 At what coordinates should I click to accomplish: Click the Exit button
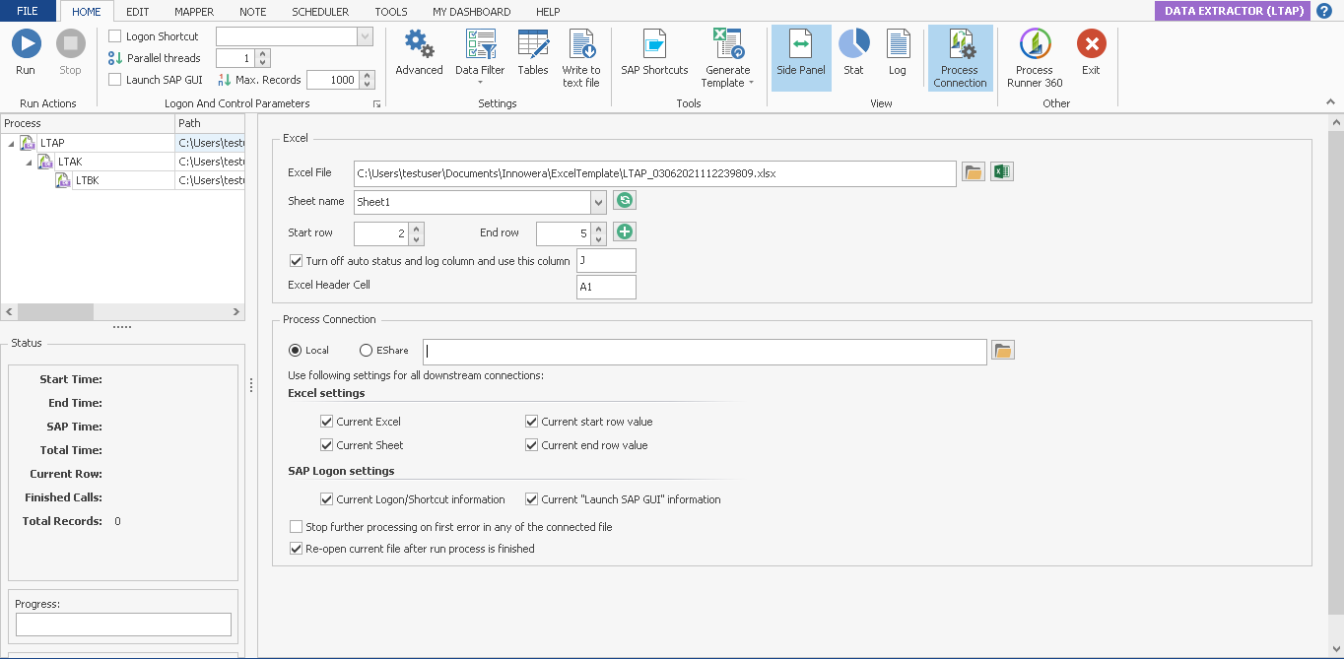pos(1090,52)
